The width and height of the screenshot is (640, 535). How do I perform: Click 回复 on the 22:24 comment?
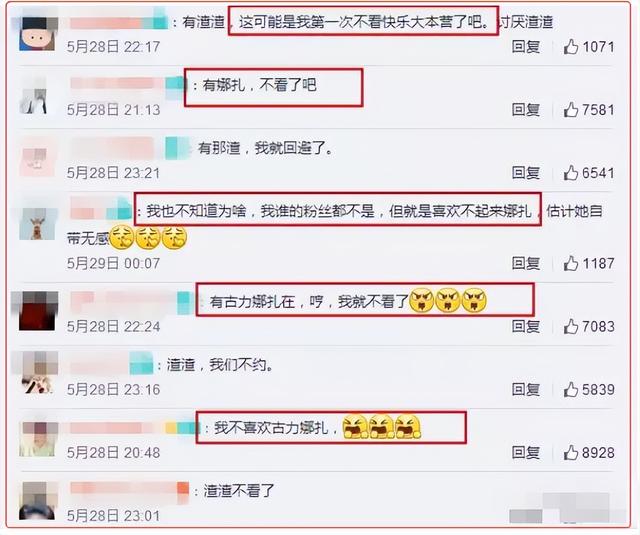coord(526,326)
